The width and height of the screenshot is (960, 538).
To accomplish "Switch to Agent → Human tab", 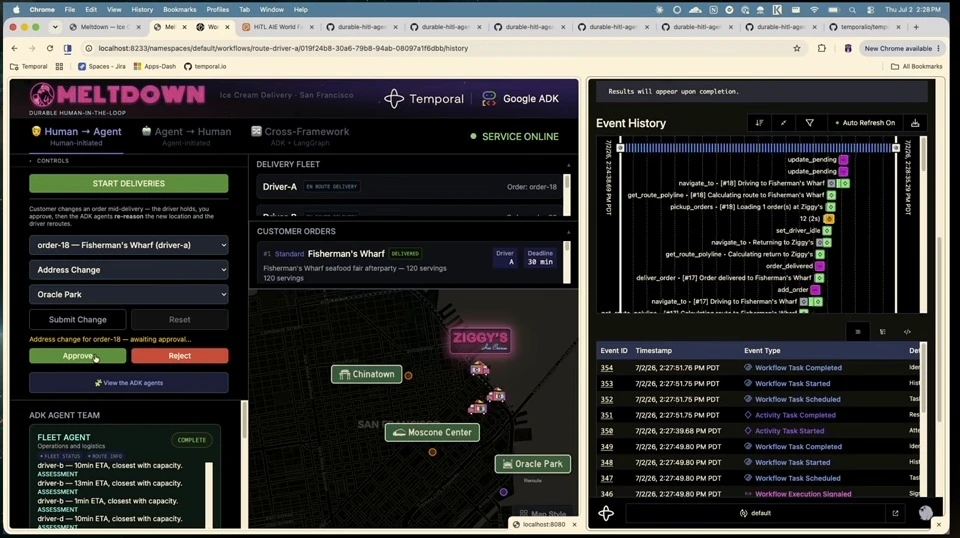I will [186, 136].
